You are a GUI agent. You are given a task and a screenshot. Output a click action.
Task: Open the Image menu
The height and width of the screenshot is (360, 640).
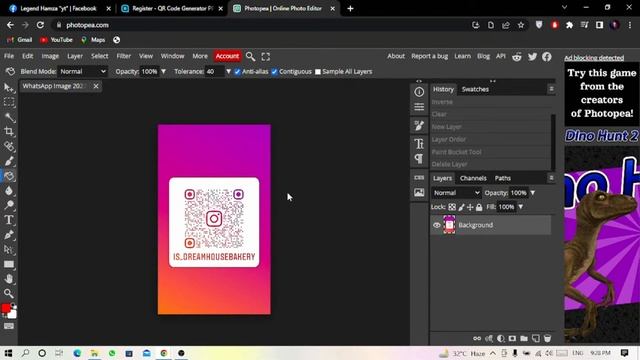[x=50, y=56]
